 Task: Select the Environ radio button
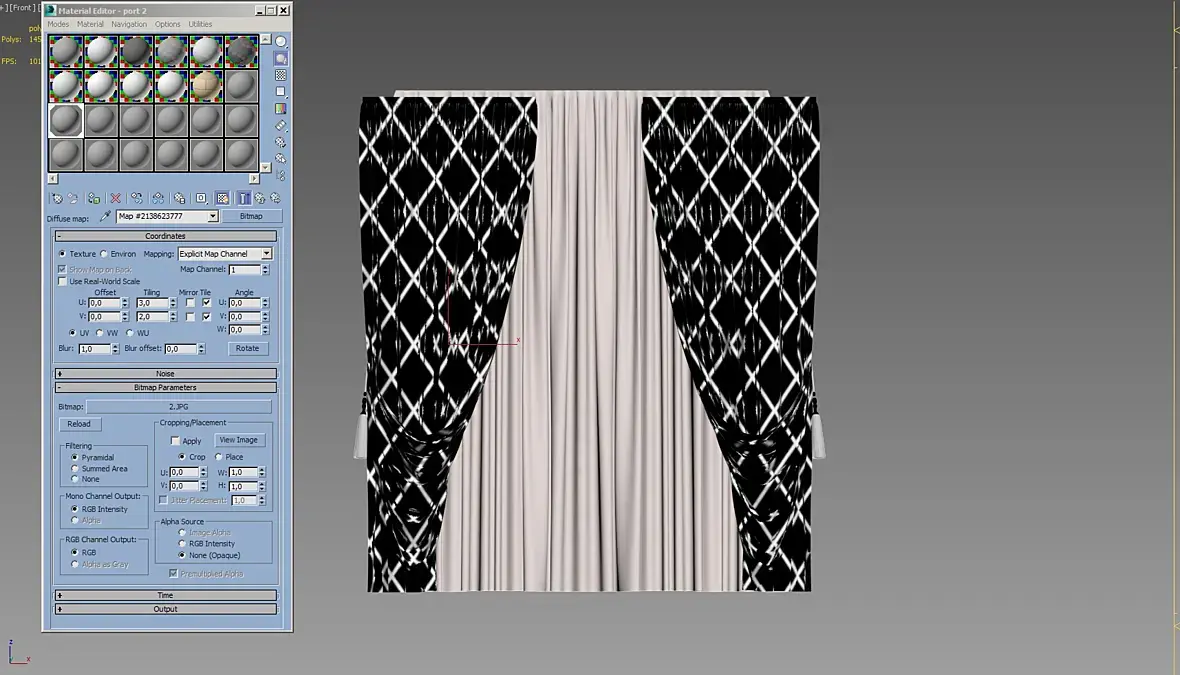[x=104, y=254]
